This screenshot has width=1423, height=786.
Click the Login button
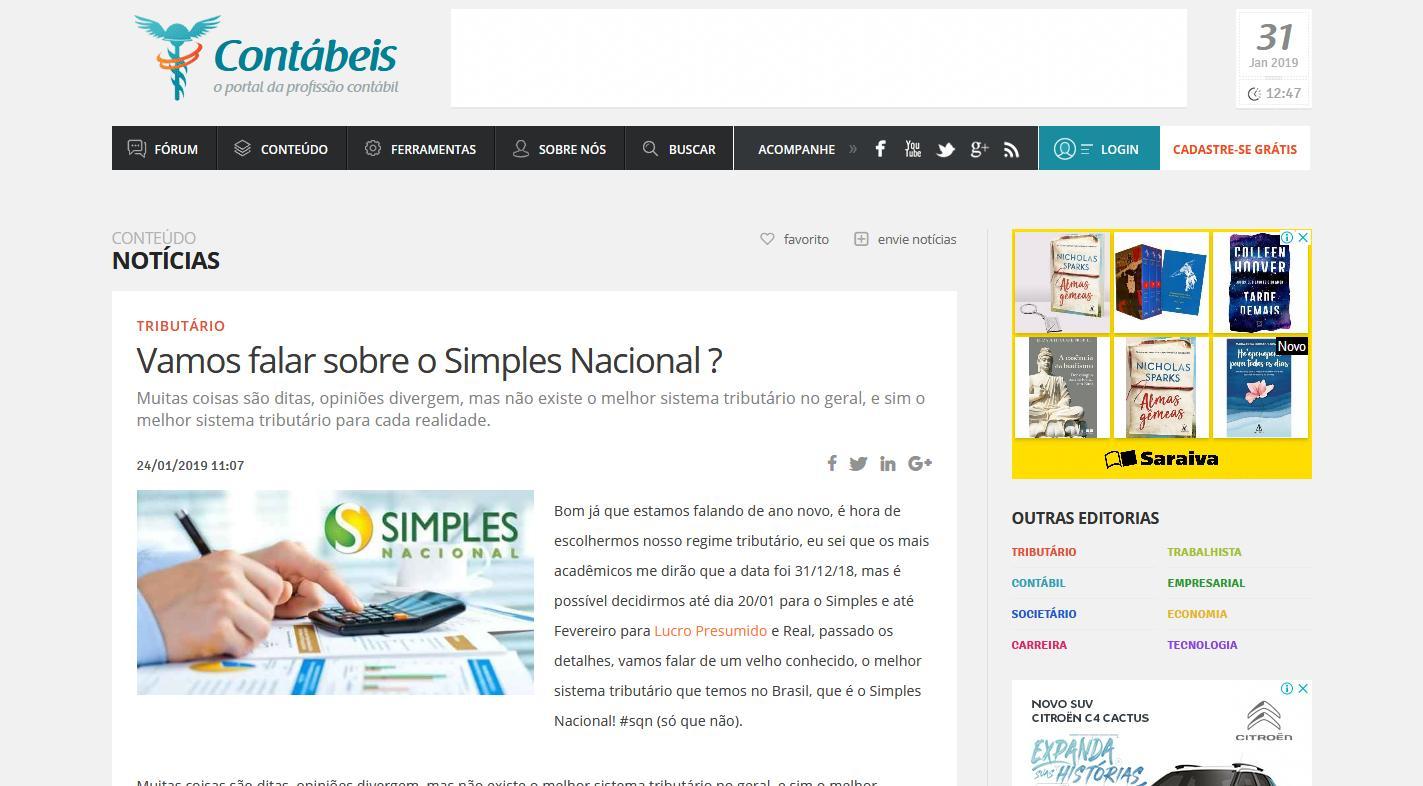[x=1098, y=148]
